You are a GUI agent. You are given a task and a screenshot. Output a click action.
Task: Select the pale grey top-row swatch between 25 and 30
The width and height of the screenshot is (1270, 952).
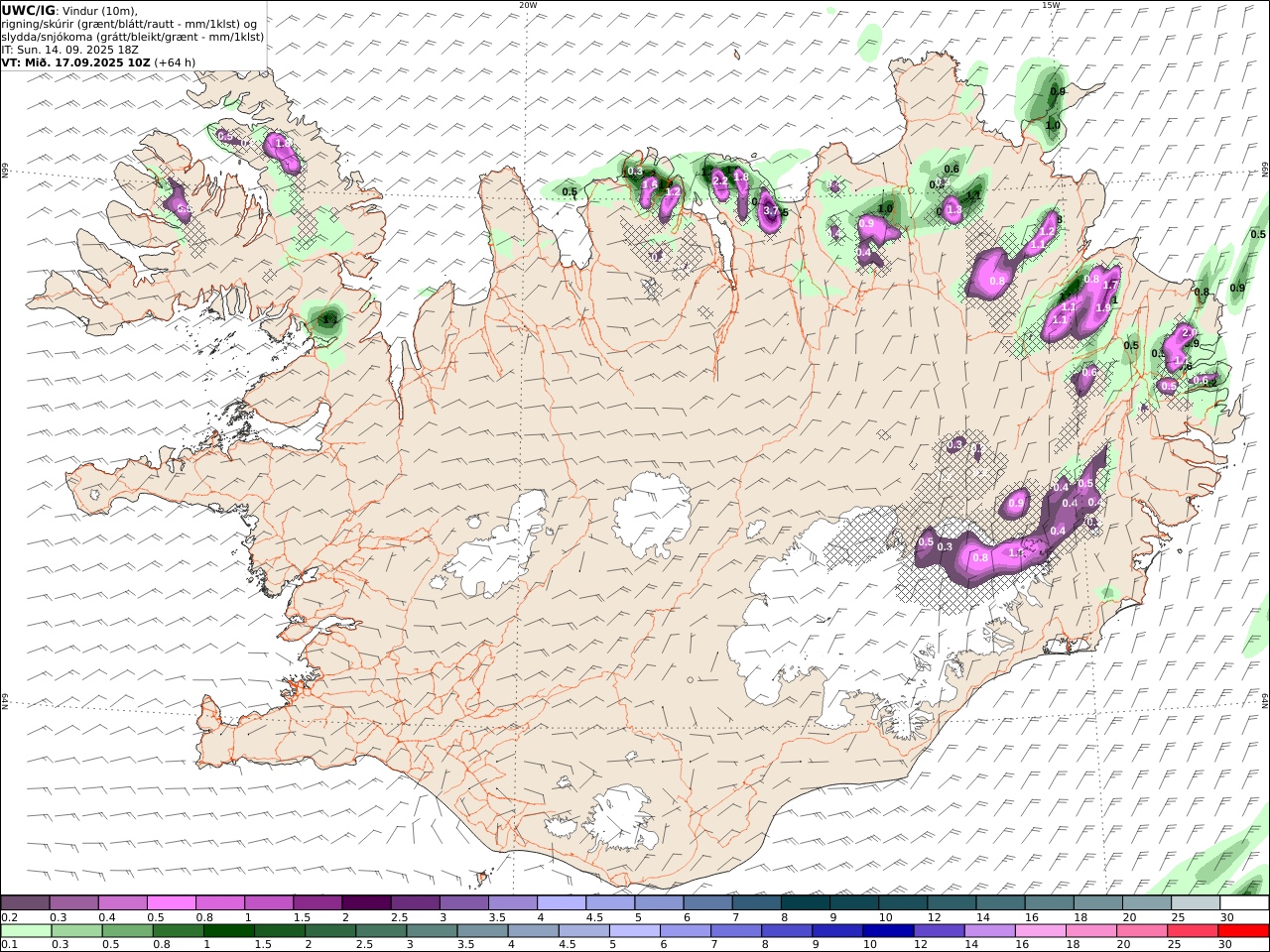(x=1196, y=902)
